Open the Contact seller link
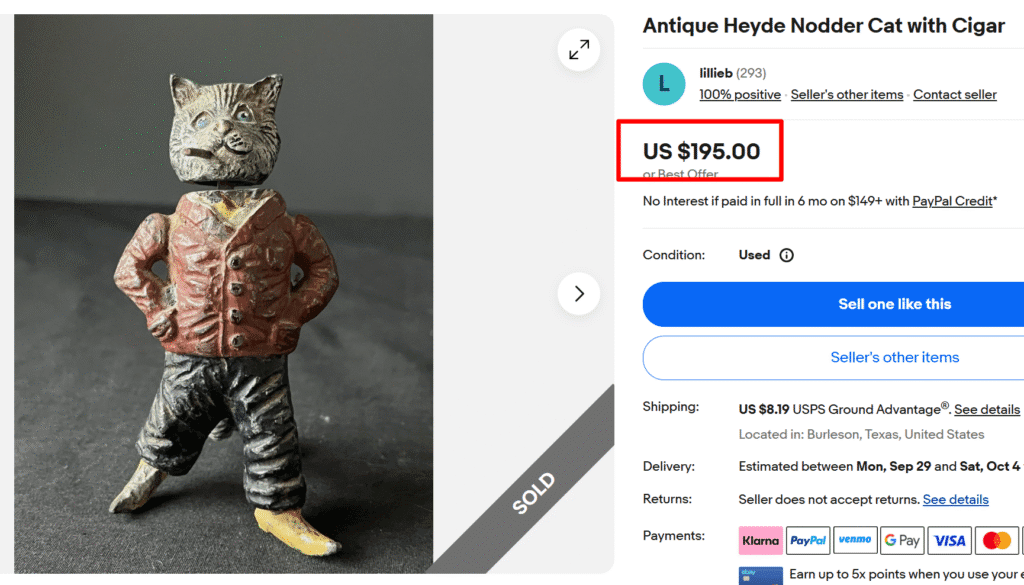Screen dimensions: 1024x585 click(954, 95)
